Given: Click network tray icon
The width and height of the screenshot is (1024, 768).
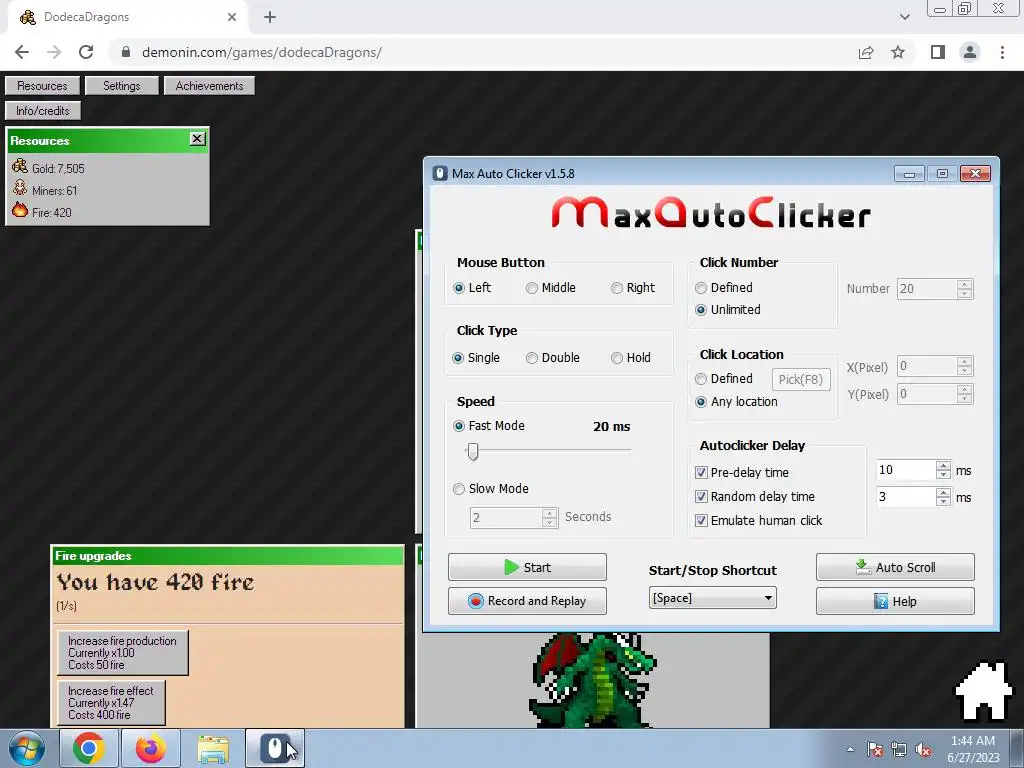Looking at the screenshot, I should [899, 750].
